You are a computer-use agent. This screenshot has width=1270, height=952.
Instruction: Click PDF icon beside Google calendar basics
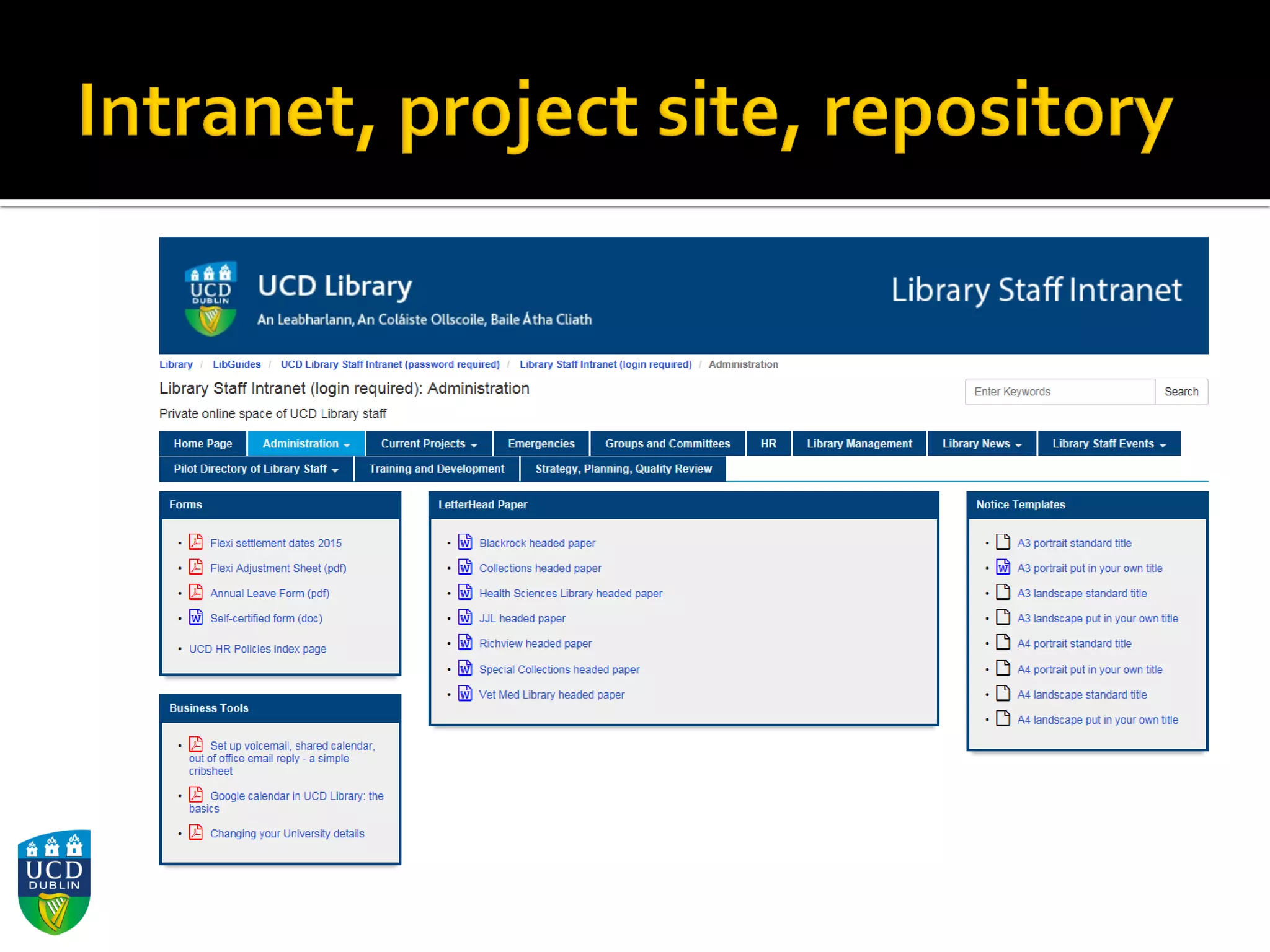[196, 795]
